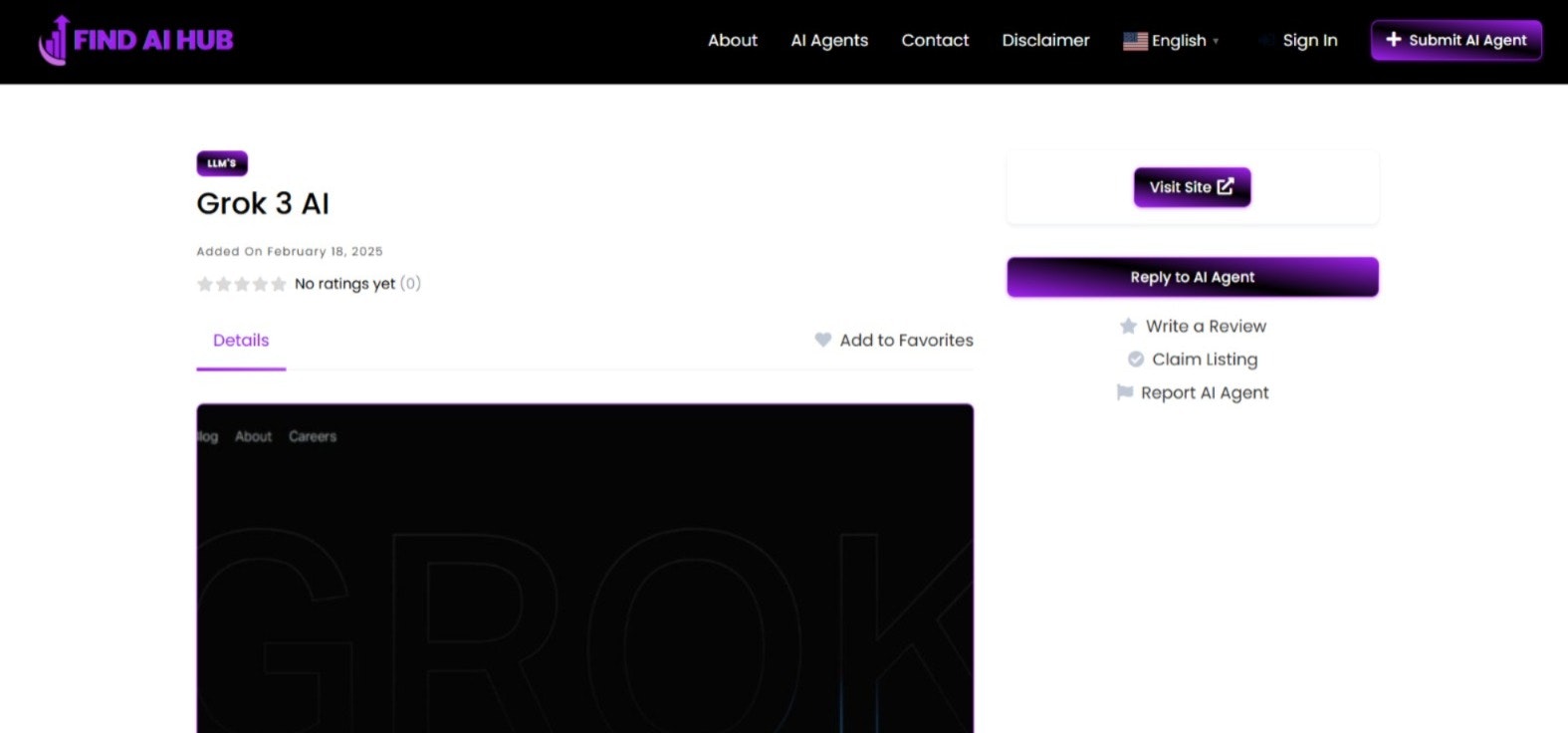The image size is (1568, 733).
Task: Open the Grok website preview thumbnail
Action: pyautogui.click(x=585, y=569)
